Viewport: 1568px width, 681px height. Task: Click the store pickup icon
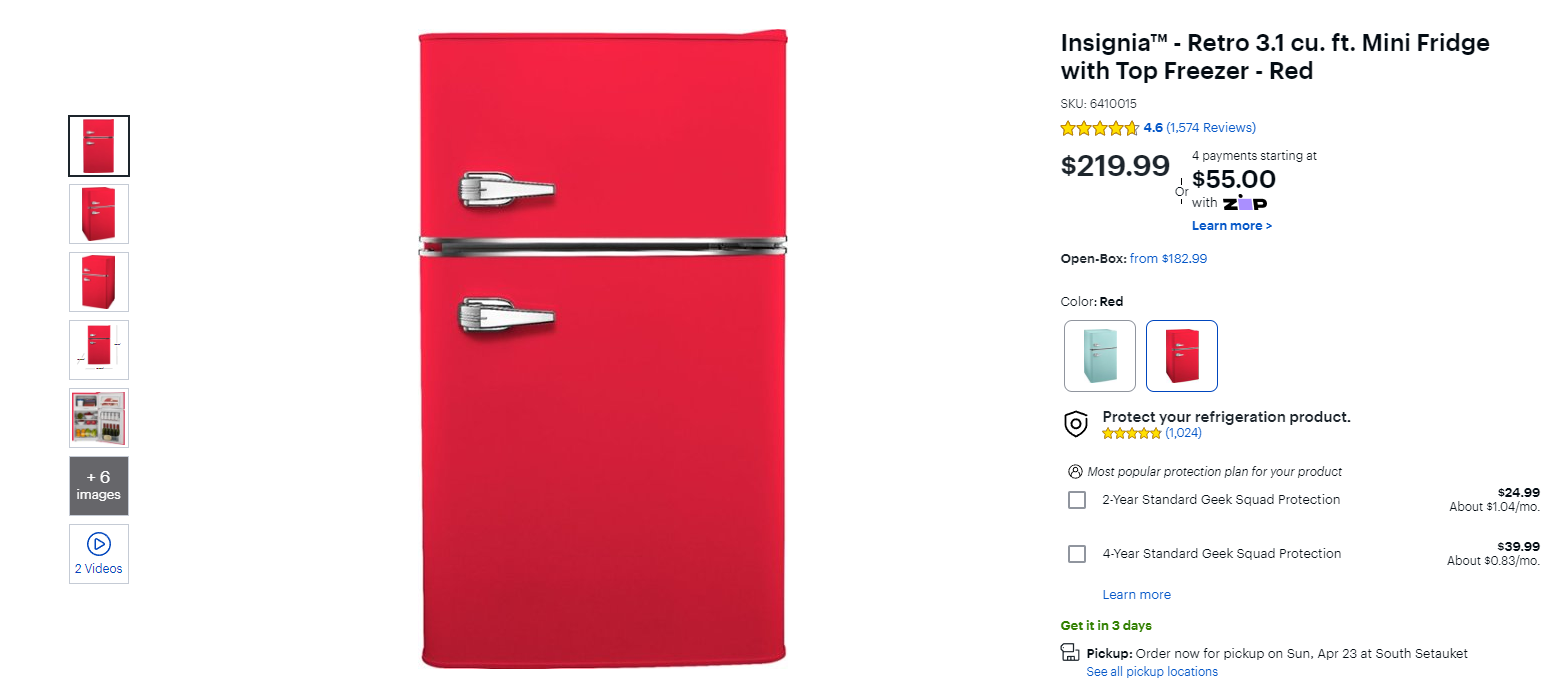[1070, 653]
